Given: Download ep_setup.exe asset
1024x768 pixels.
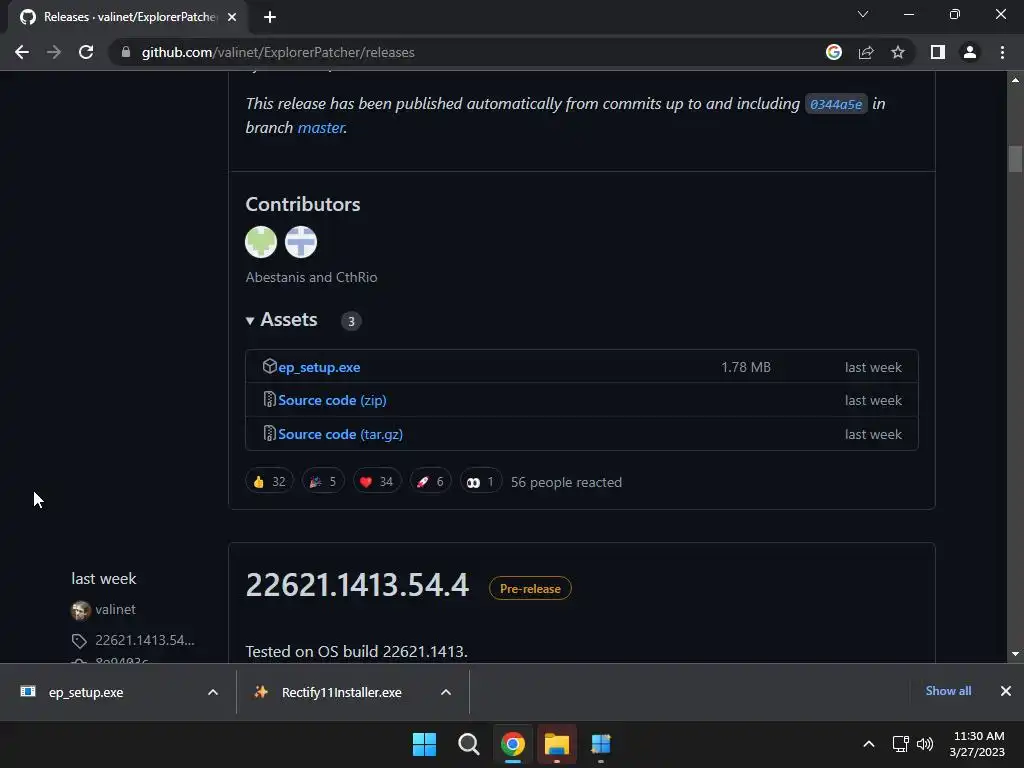Looking at the screenshot, I should [x=319, y=368].
